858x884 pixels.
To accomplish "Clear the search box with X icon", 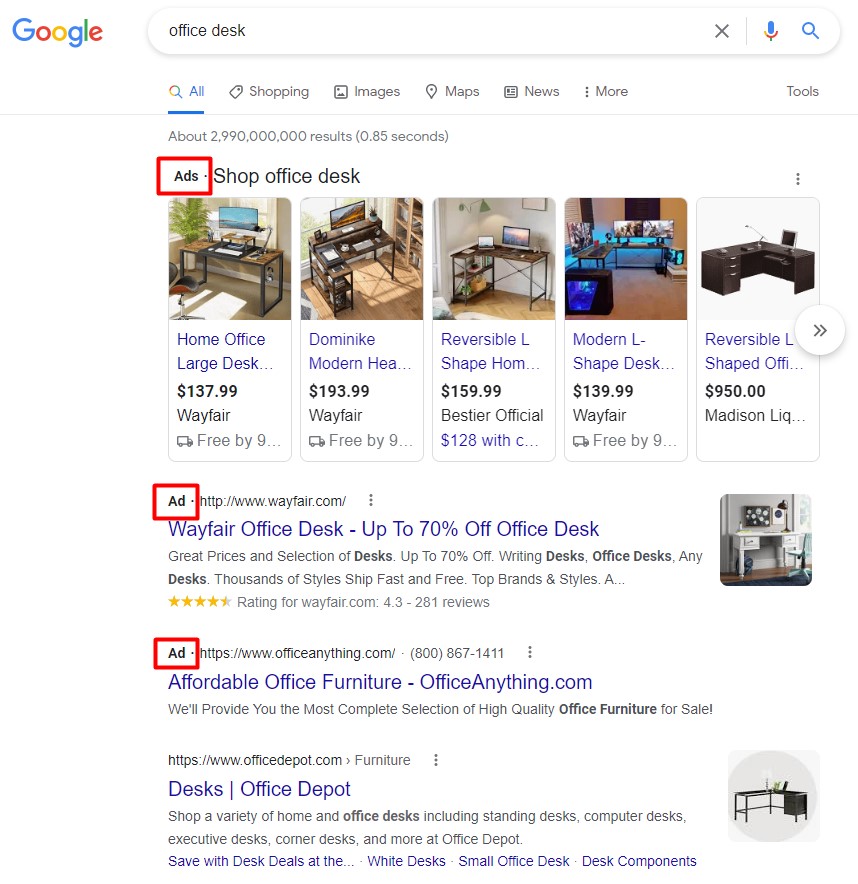I will click(x=722, y=31).
